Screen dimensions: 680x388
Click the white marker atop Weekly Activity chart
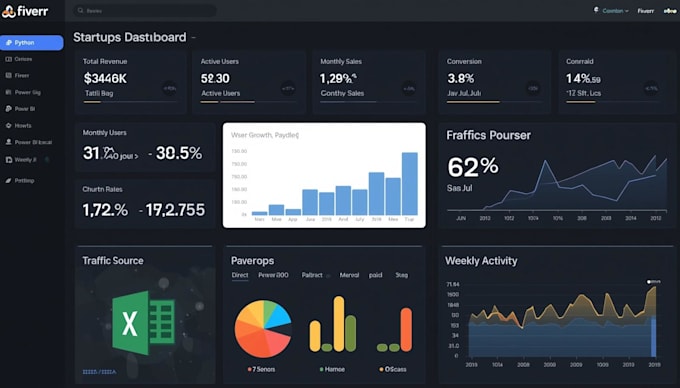coord(649,282)
